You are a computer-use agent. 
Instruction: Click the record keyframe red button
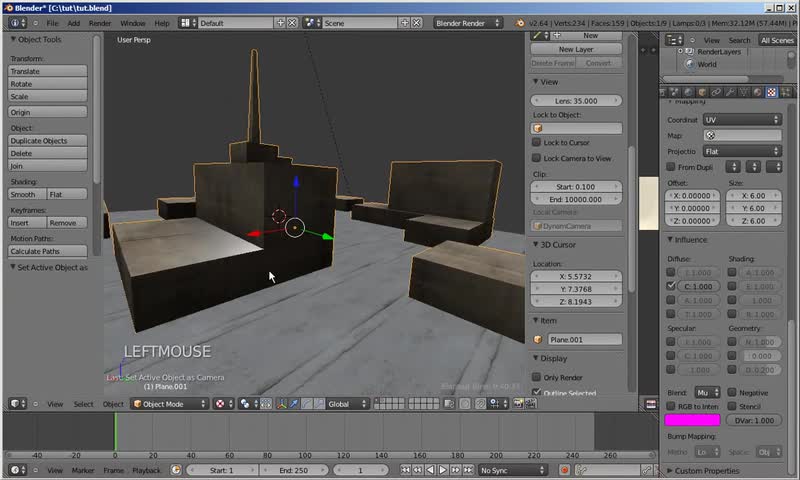click(x=564, y=470)
